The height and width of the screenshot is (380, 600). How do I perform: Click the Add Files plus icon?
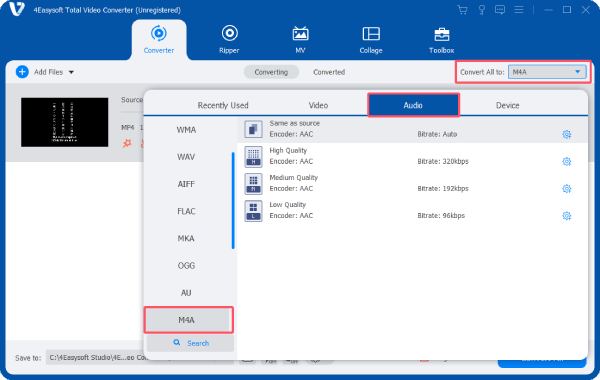pos(22,72)
